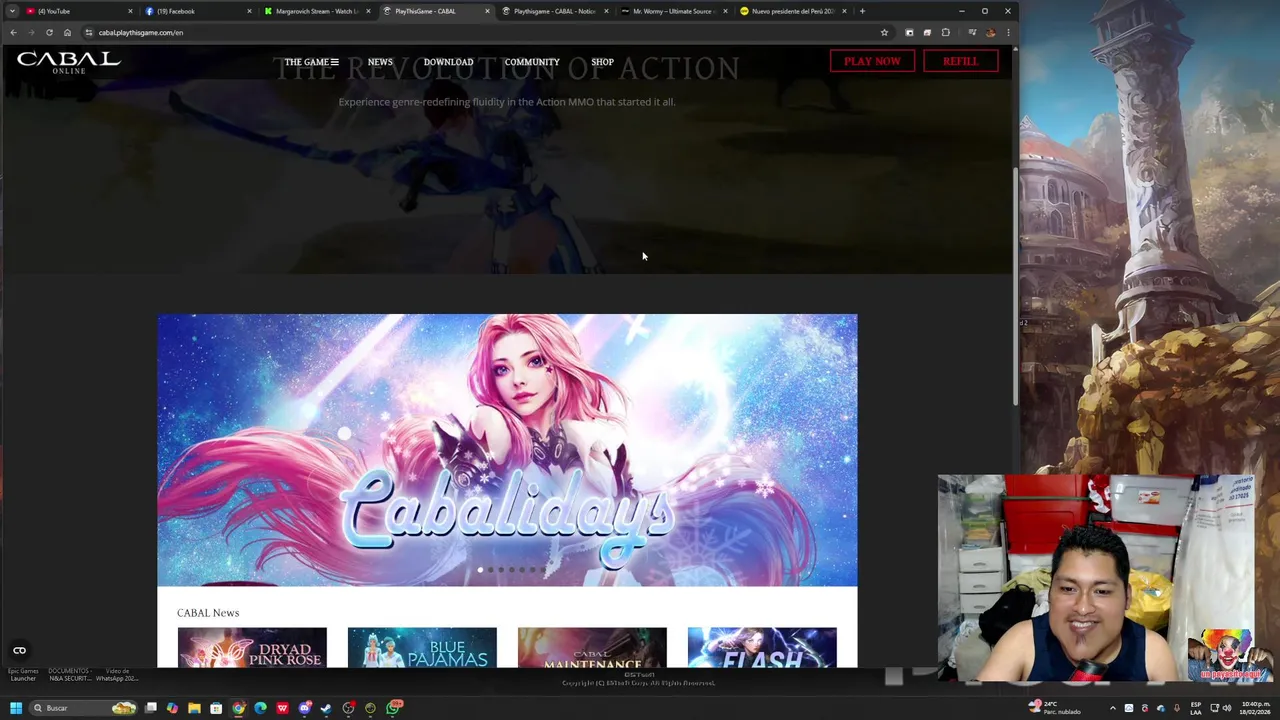
Task: Click the chat widget icon bottom-left
Action: tap(19, 651)
